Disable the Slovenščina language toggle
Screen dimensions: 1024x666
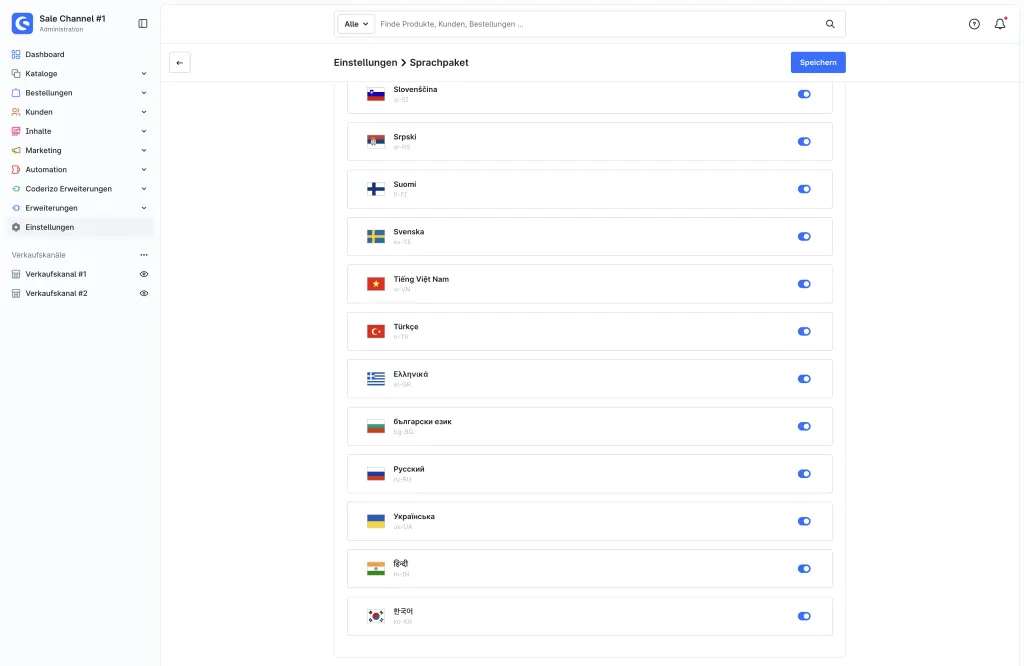pos(804,94)
